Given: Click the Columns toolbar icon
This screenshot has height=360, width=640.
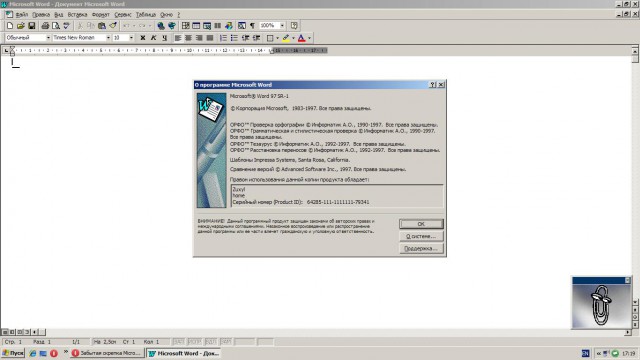Looking at the screenshot, I should [218, 26].
